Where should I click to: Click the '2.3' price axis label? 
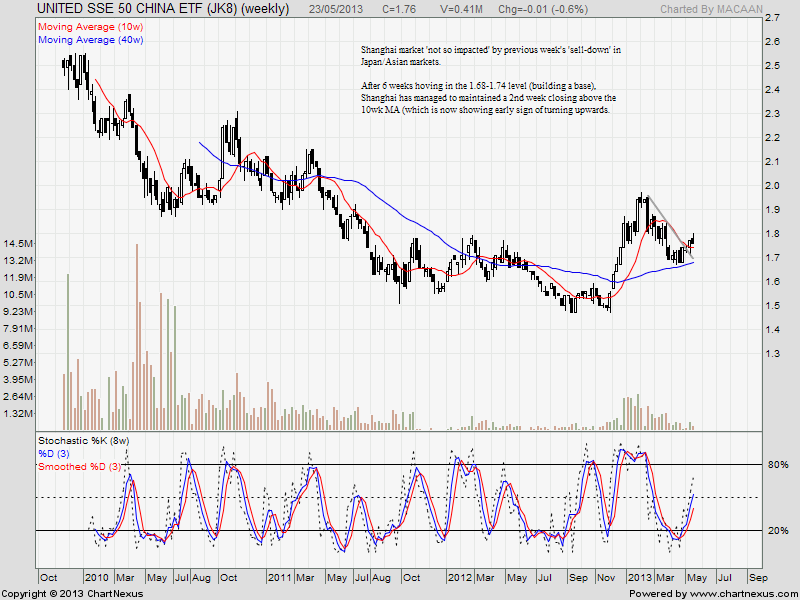pyautogui.click(x=772, y=114)
